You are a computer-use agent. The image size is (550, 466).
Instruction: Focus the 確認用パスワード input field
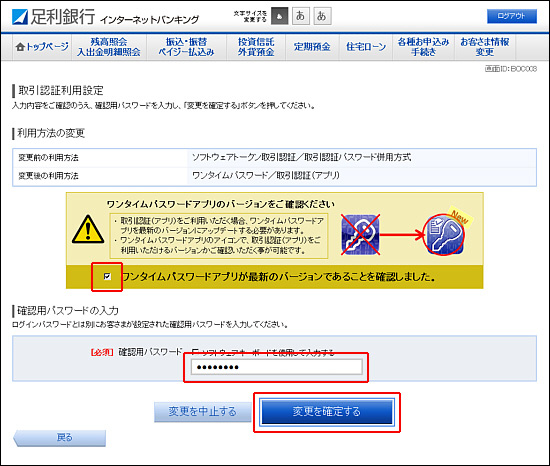[x=276, y=367]
